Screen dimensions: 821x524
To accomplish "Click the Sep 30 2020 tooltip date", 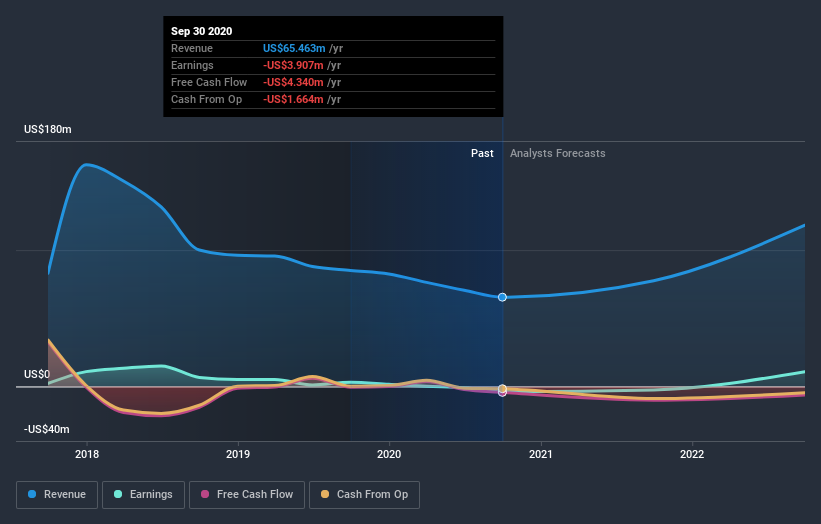I will tap(202, 31).
